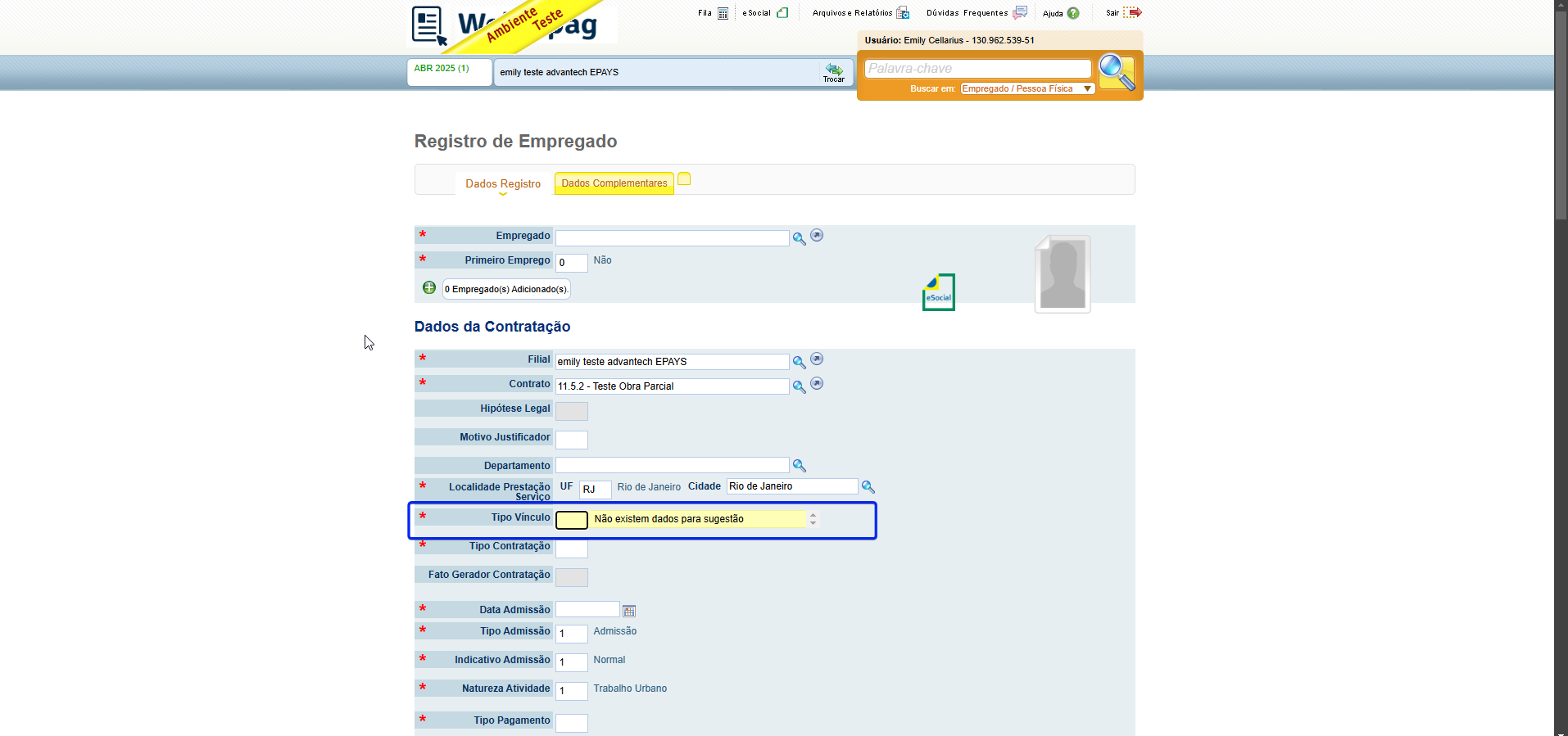This screenshot has height=736, width=1568.
Task: Click the magnifier search icon beside Empregado
Action: (x=799, y=238)
